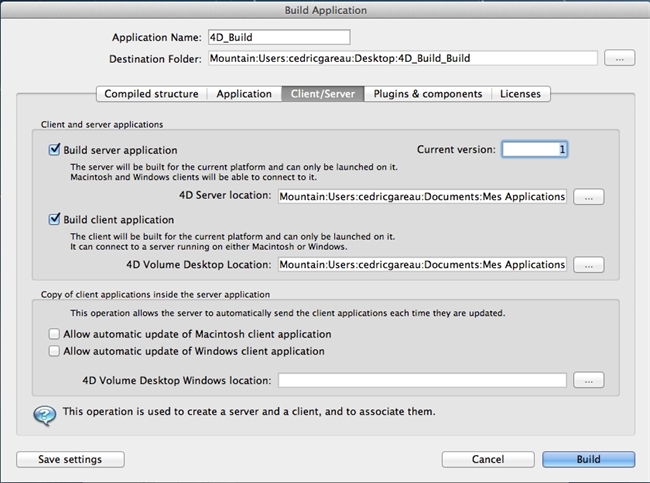650x483 pixels.
Task: Select the Client/Server tab
Action: [322, 94]
